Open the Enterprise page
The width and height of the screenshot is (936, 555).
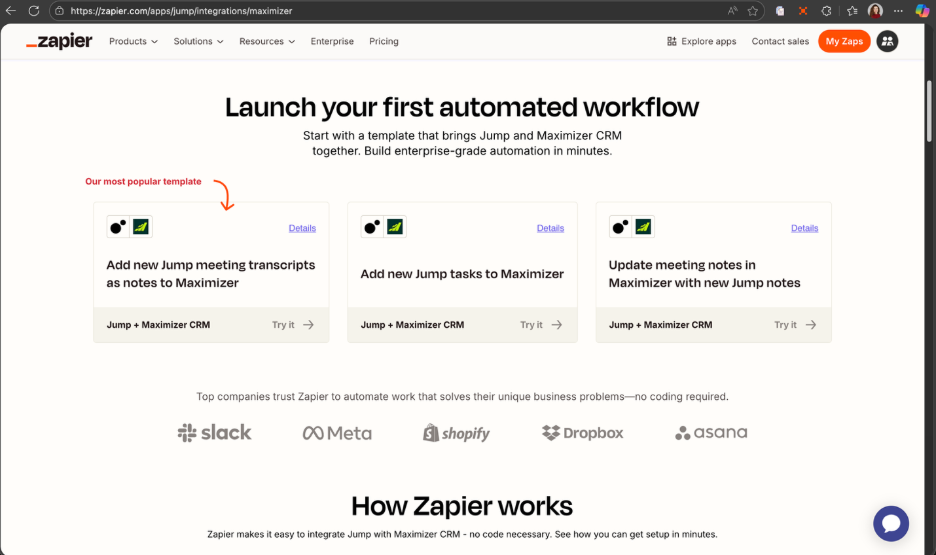click(x=332, y=41)
